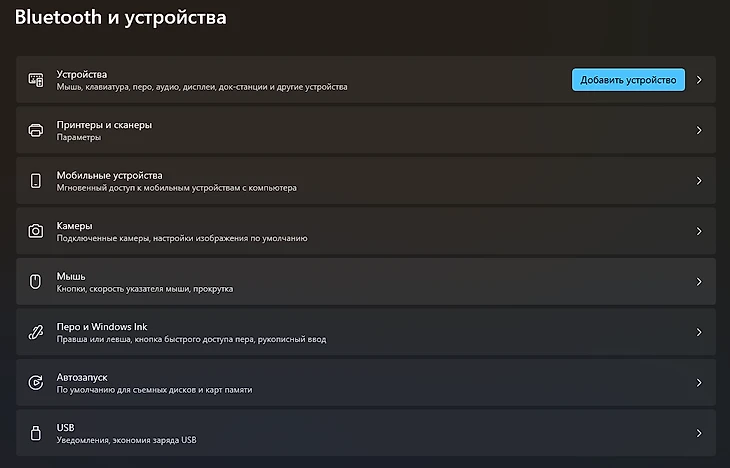Image resolution: width=730 pixels, height=468 pixels.
Task: Click the description 'Мышь, клавиатура, перо, аудио...'
Action: tap(202, 87)
